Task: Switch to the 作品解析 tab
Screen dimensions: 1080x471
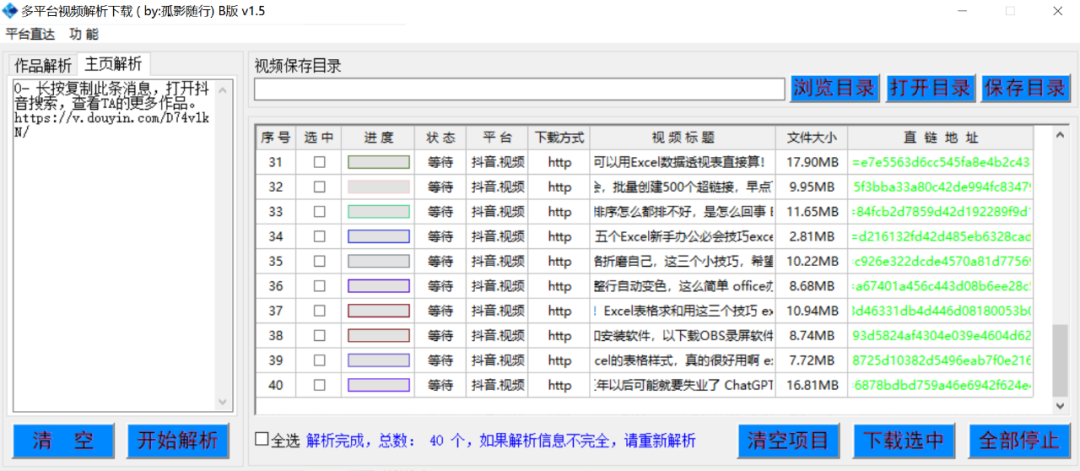Action: click(x=42, y=66)
